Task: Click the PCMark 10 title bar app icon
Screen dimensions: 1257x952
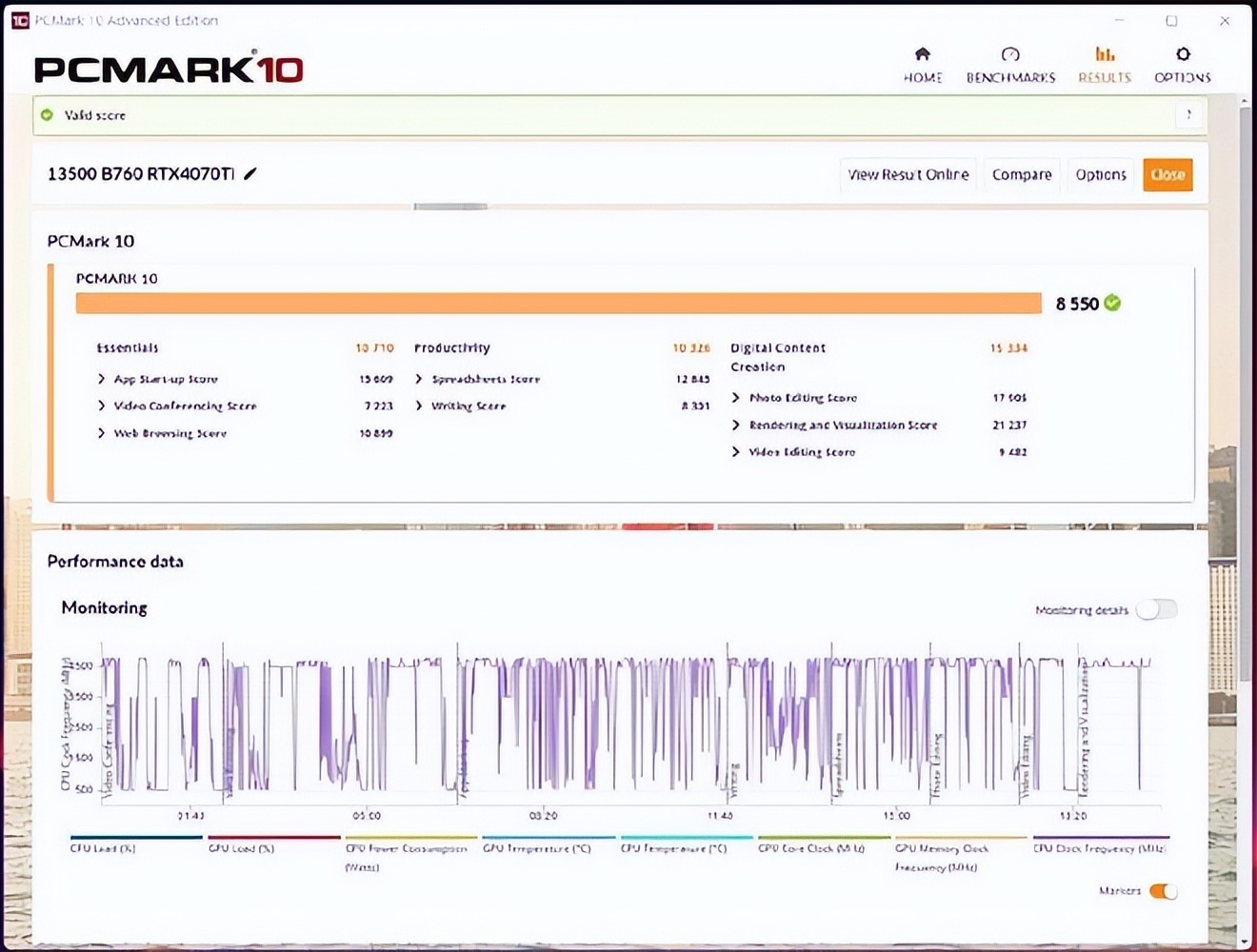Action: (19, 20)
